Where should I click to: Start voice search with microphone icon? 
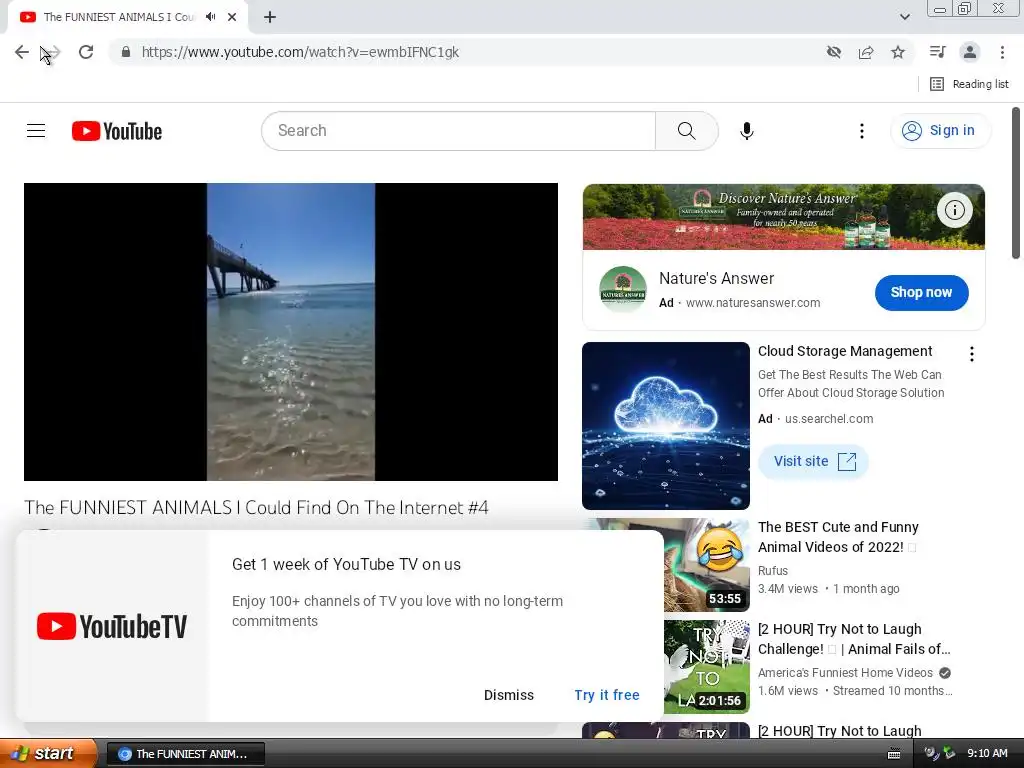(x=746, y=131)
